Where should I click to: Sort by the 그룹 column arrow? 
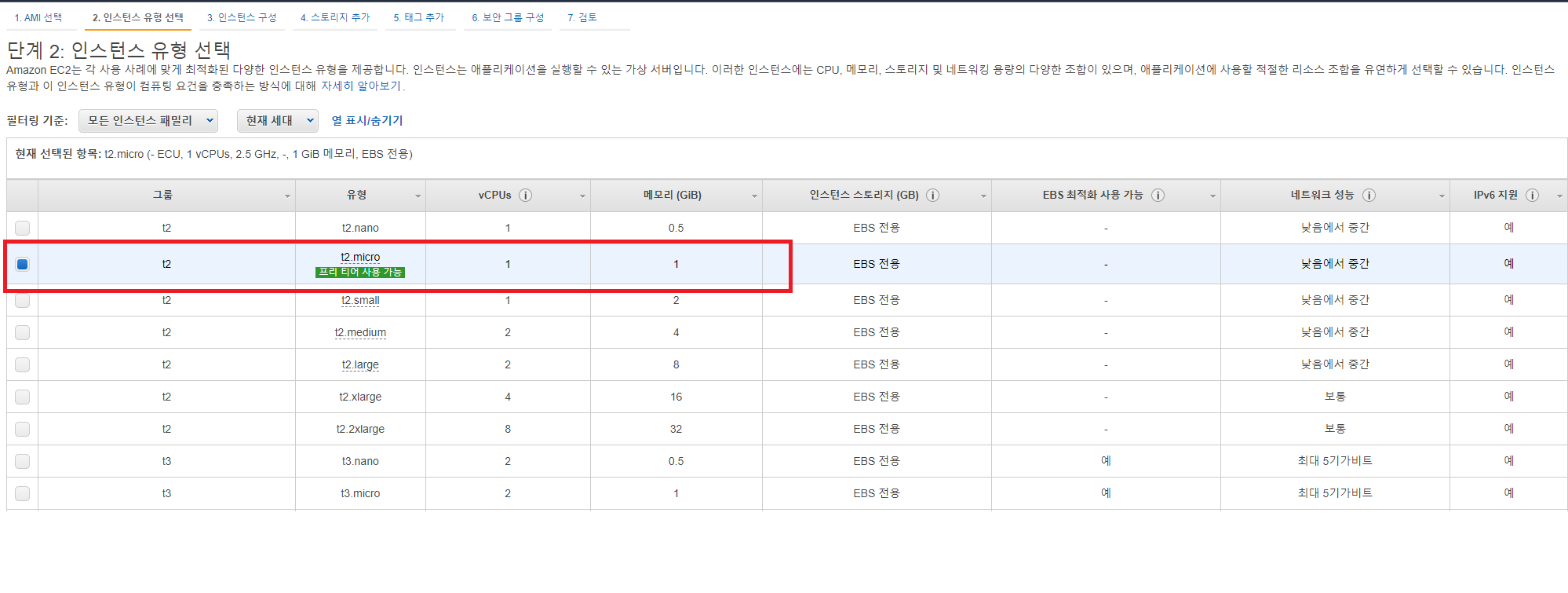(287, 196)
